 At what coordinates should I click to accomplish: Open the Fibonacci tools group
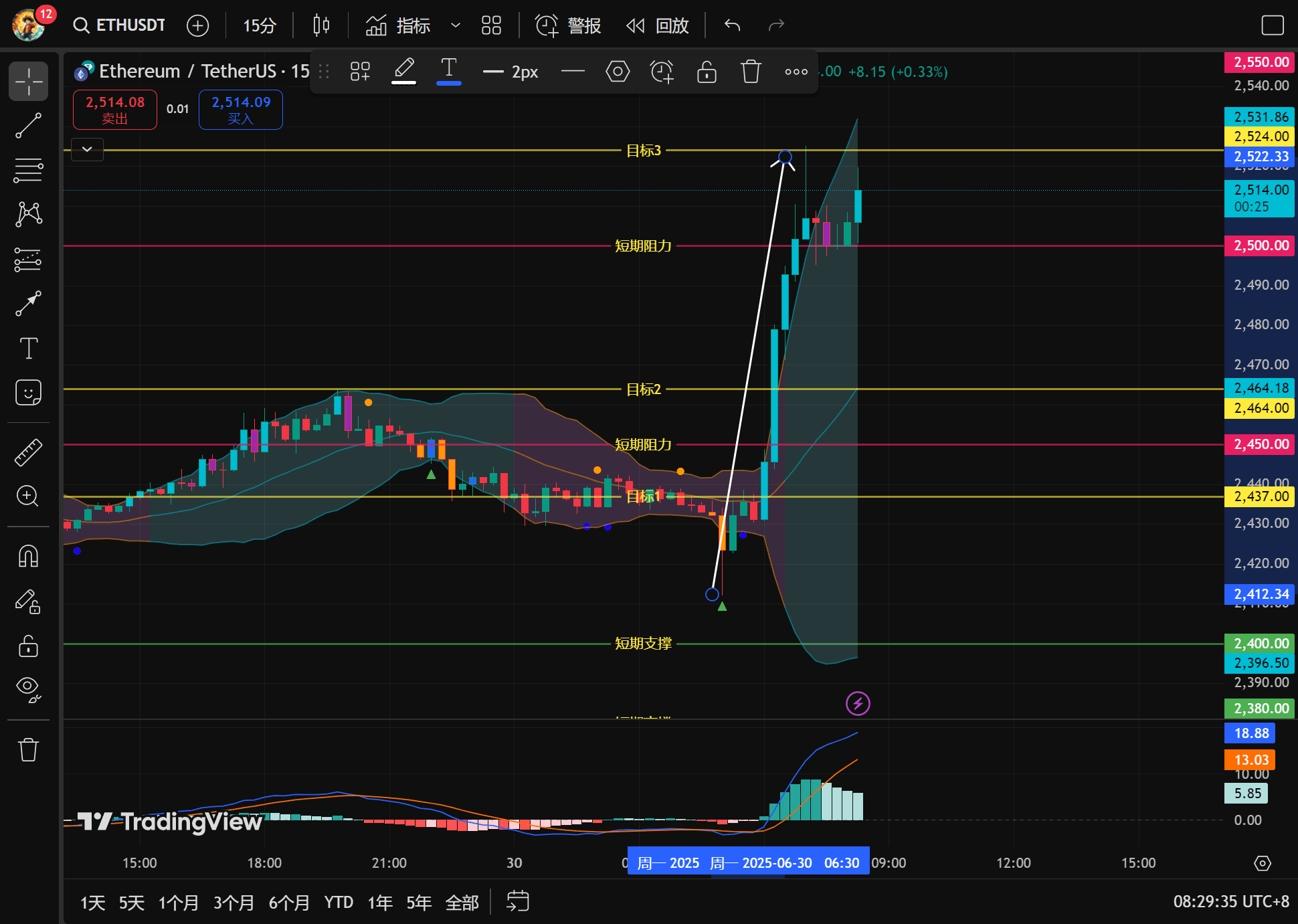tap(28, 171)
